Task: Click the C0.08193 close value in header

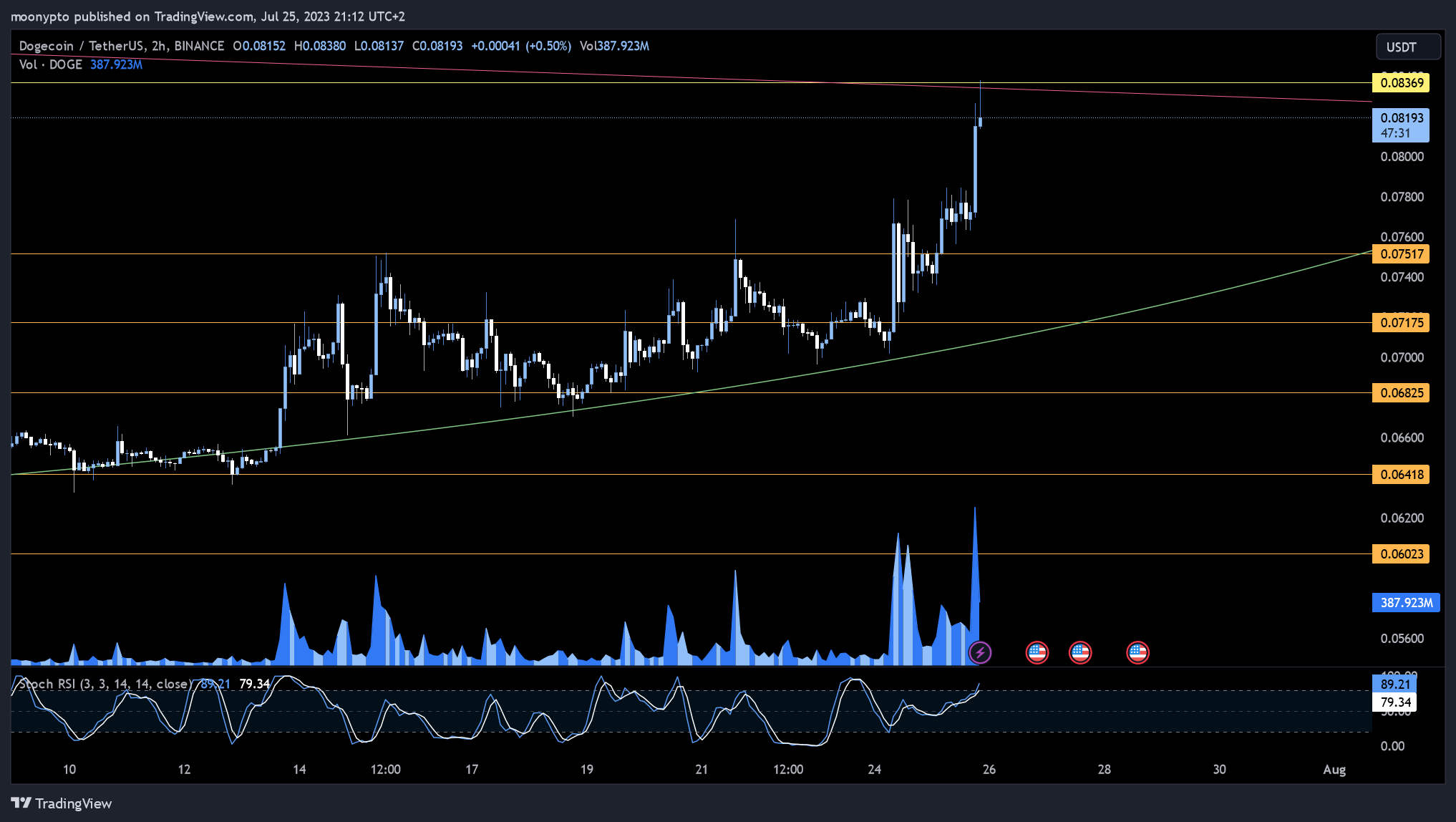Action: pos(437,46)
